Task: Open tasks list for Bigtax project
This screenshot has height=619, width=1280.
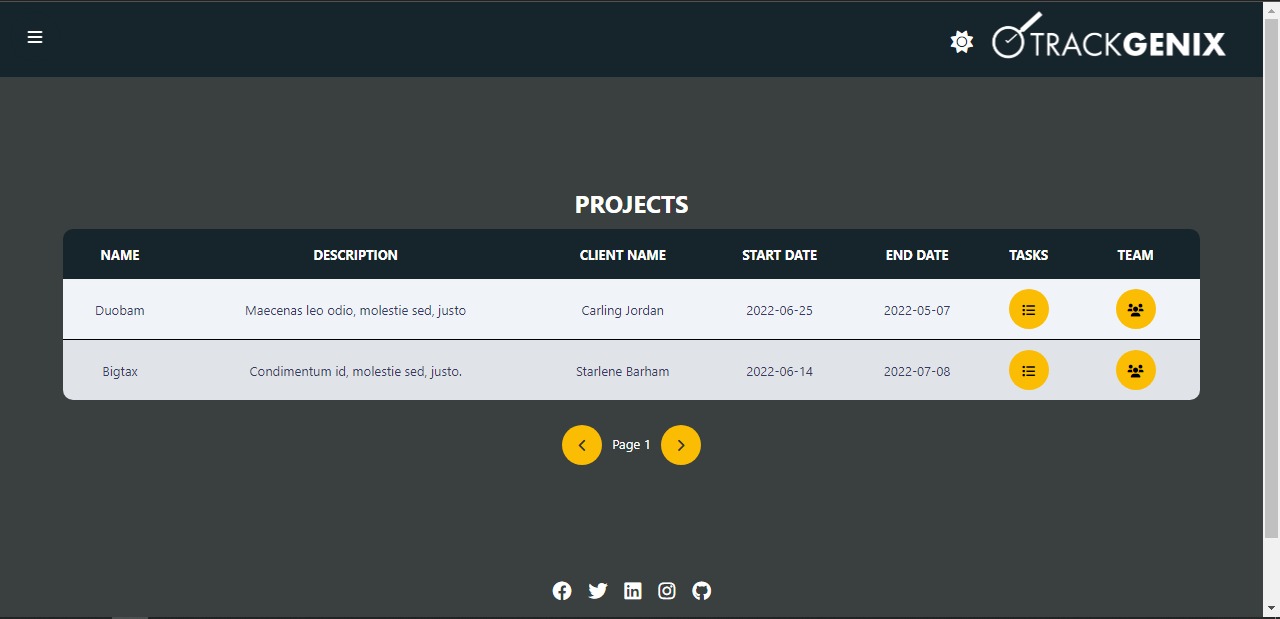Action: point(1028,371)
